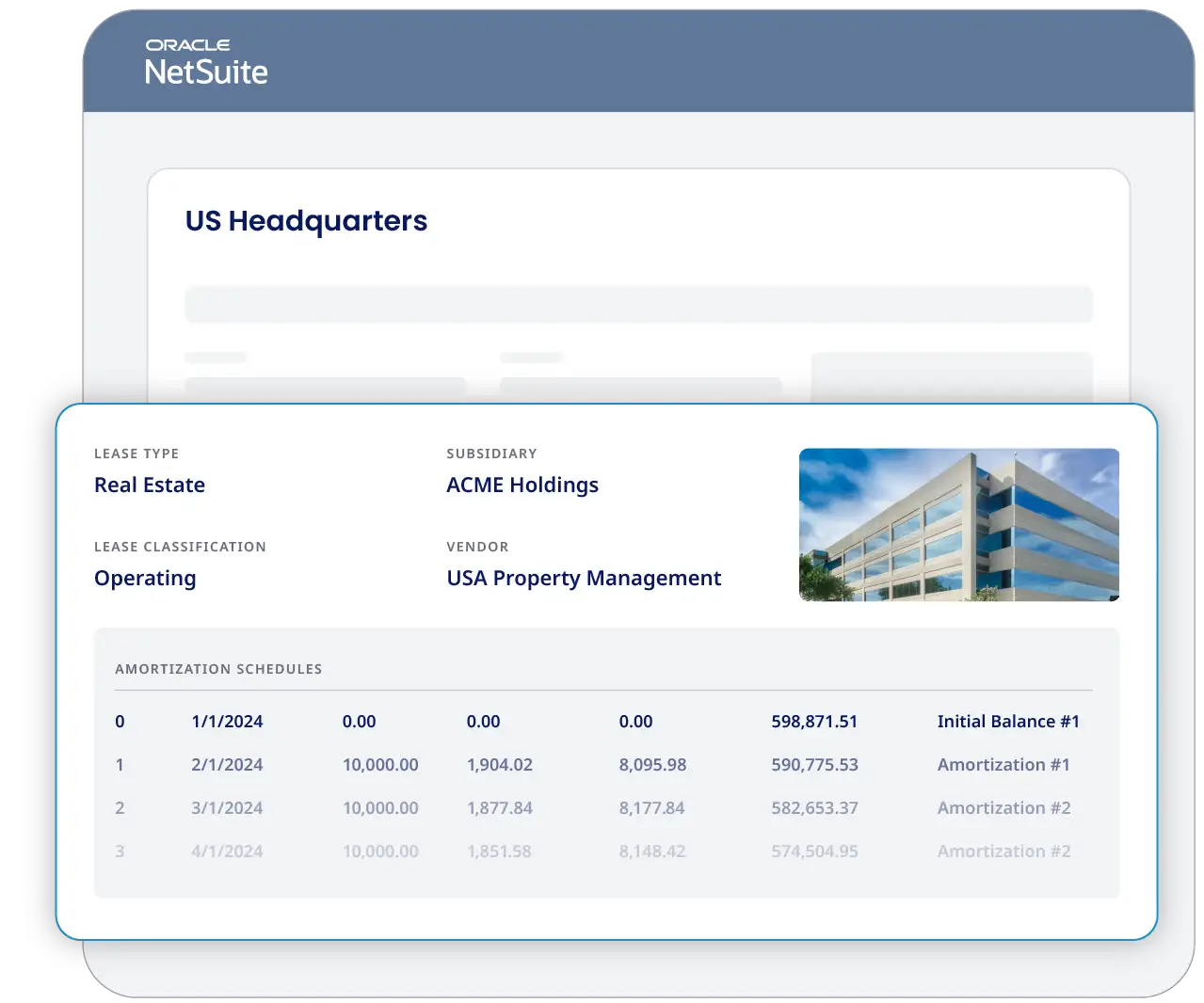
Task: Open the ACME Holdings subsidiary record
Action: pos(522,485)
